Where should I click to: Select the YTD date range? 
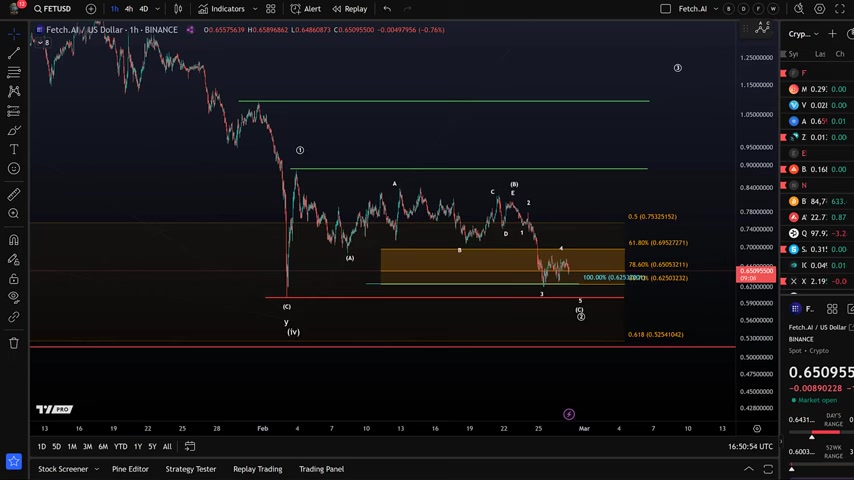click(x=120, y=447)
